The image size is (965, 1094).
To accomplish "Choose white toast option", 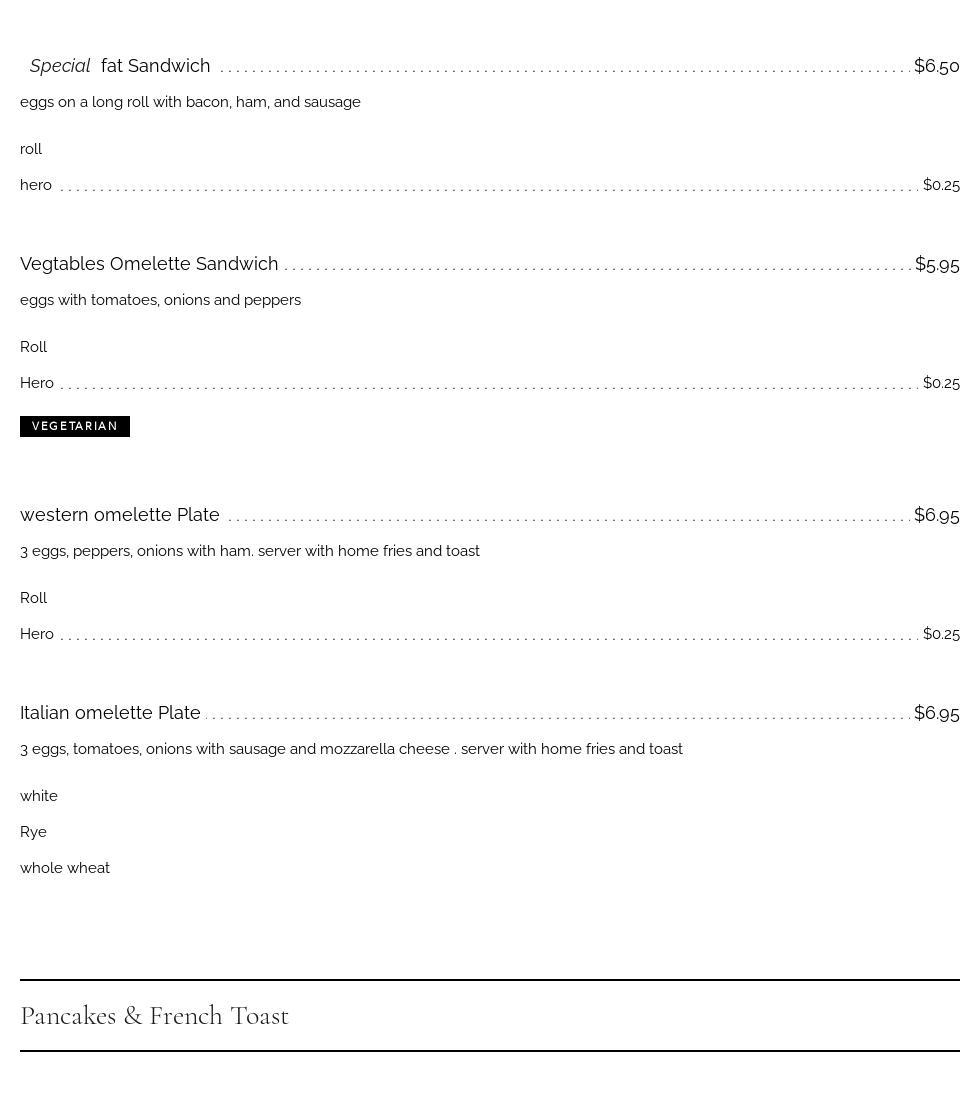I will [x=39, y=796].
